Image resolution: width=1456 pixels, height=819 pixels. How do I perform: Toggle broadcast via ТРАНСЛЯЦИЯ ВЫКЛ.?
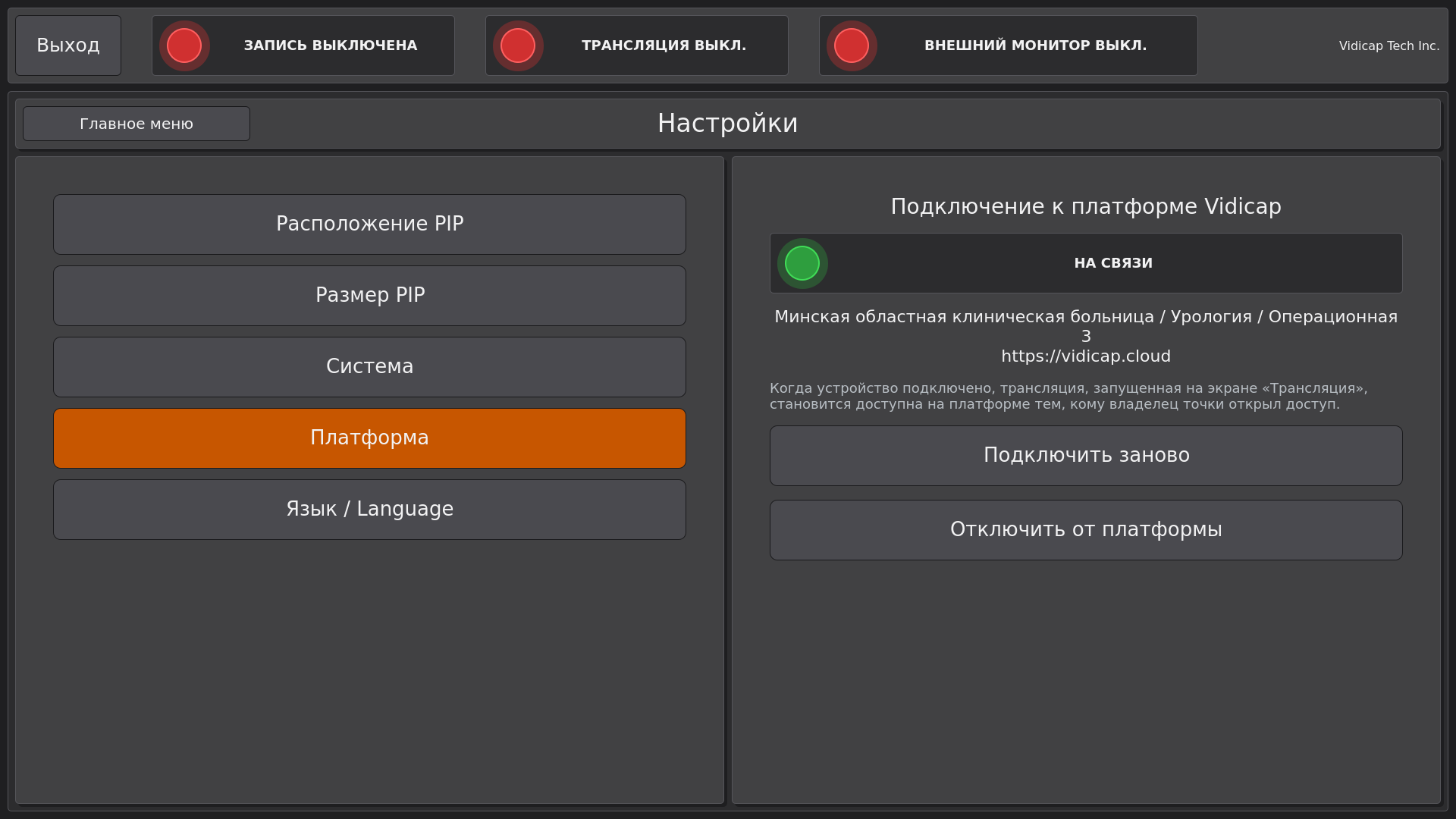[637, 45]
